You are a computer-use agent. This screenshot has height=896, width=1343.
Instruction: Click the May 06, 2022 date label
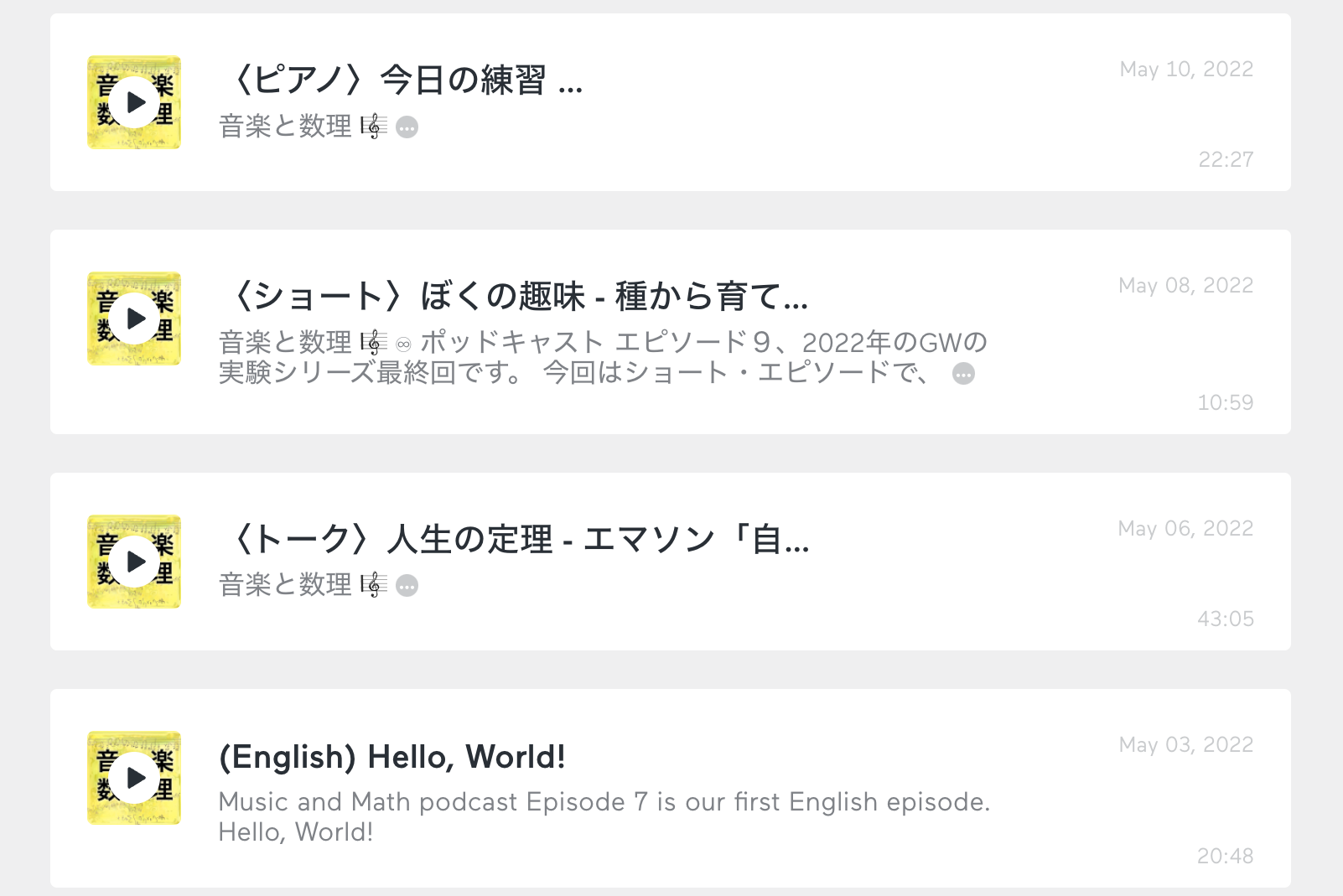pyautogui.click(x=1185, y=529)
